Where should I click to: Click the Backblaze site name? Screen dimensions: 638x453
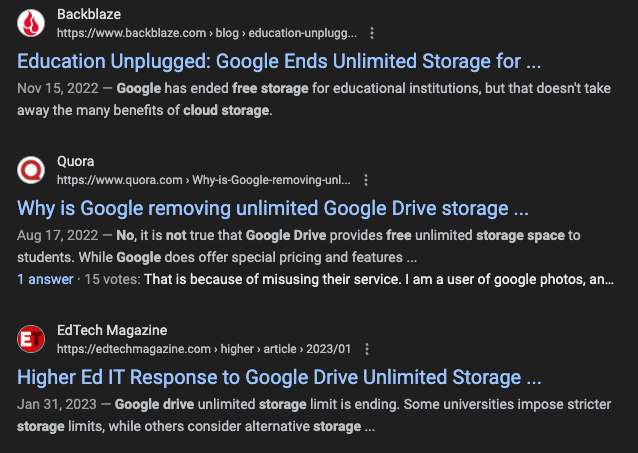pos(87,15)
